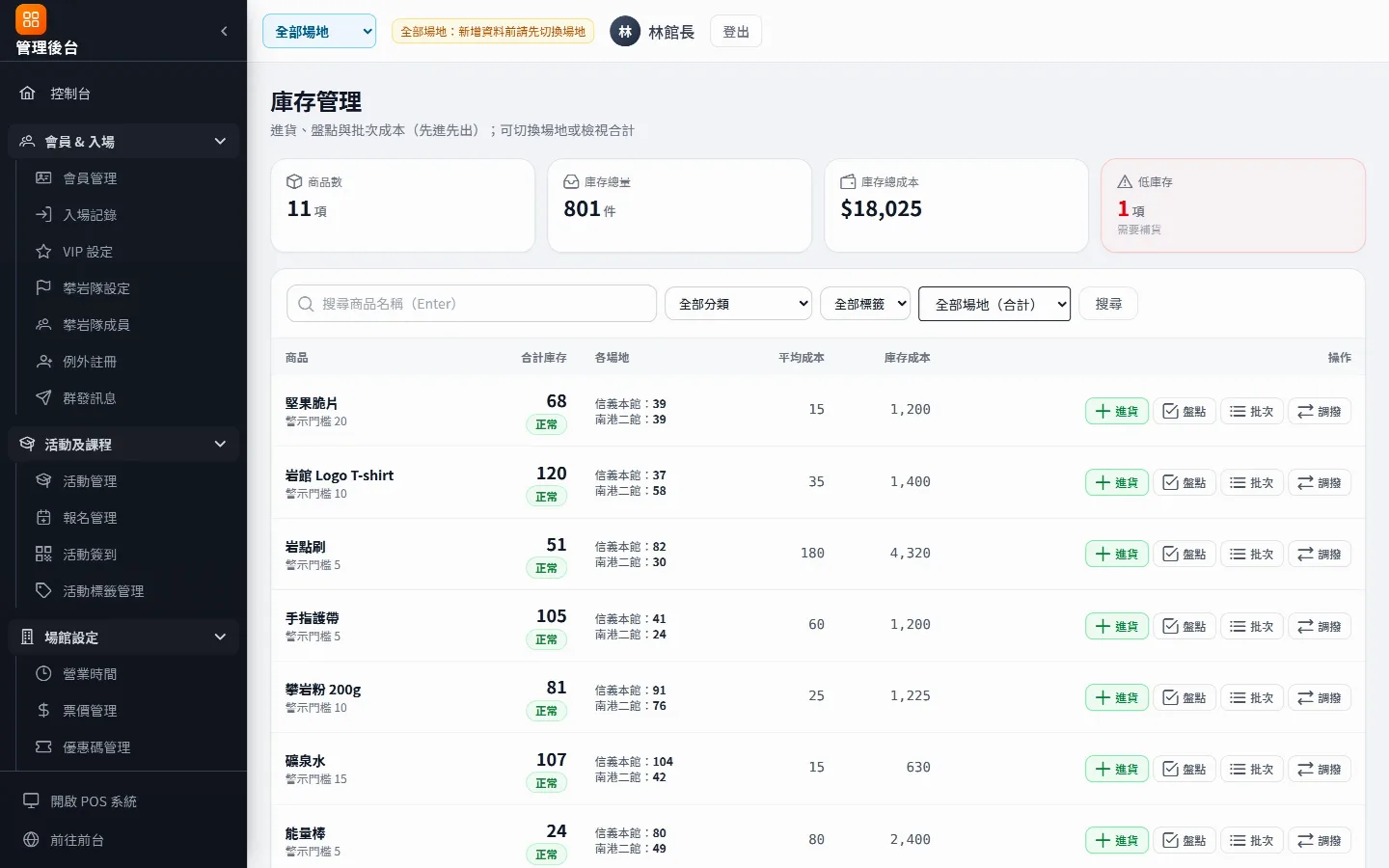
Task: Click 進貨 for 堅果脆片
Action: click(1117, 411)
